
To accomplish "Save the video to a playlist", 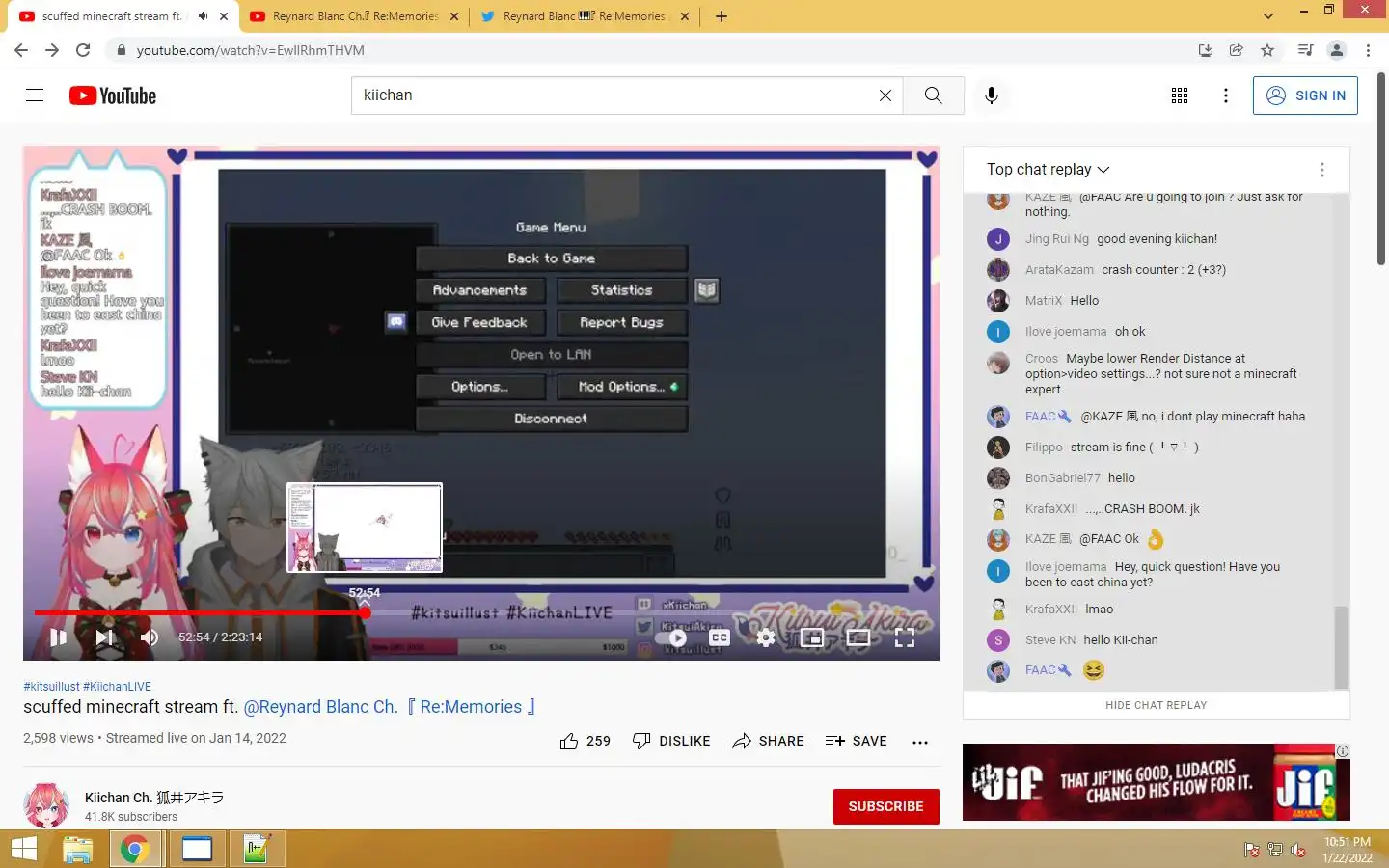I will pyautogui.click(x=857, y=741).
